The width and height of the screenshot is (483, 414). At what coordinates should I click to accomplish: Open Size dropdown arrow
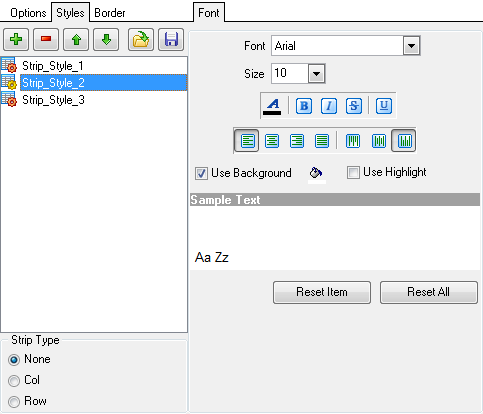317,74
